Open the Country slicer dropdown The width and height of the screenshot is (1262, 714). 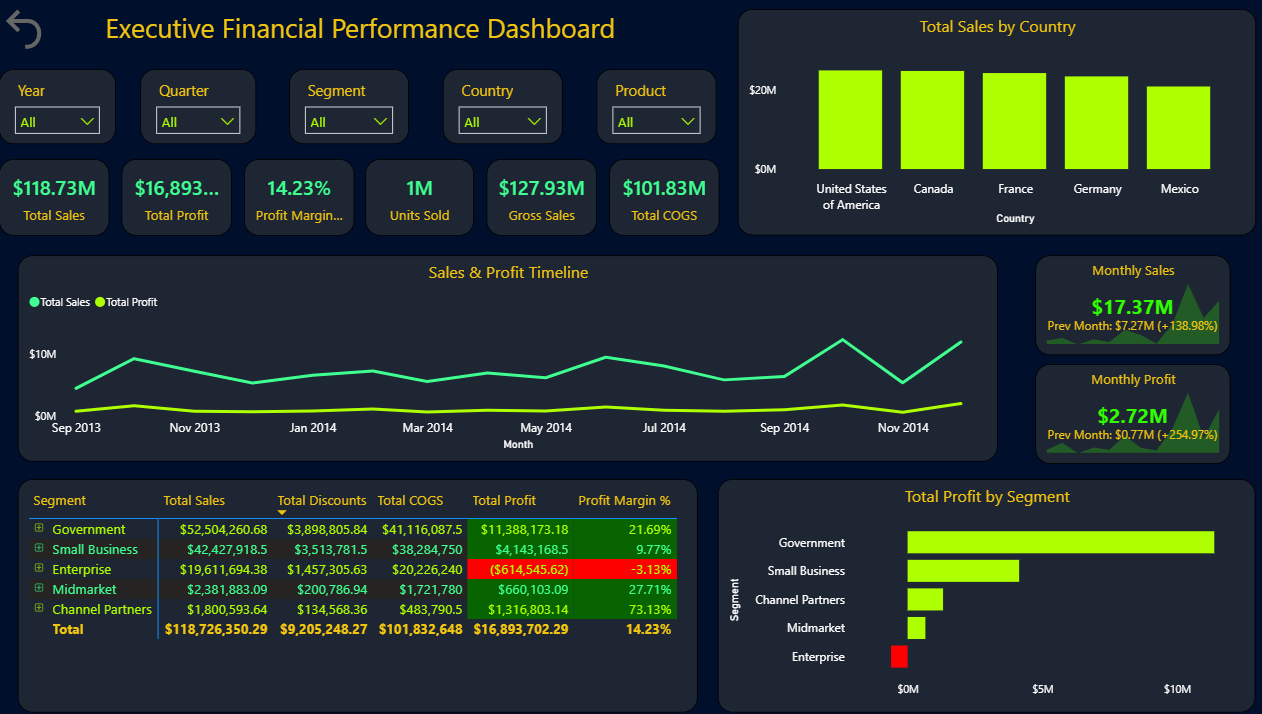click(503, 121)
